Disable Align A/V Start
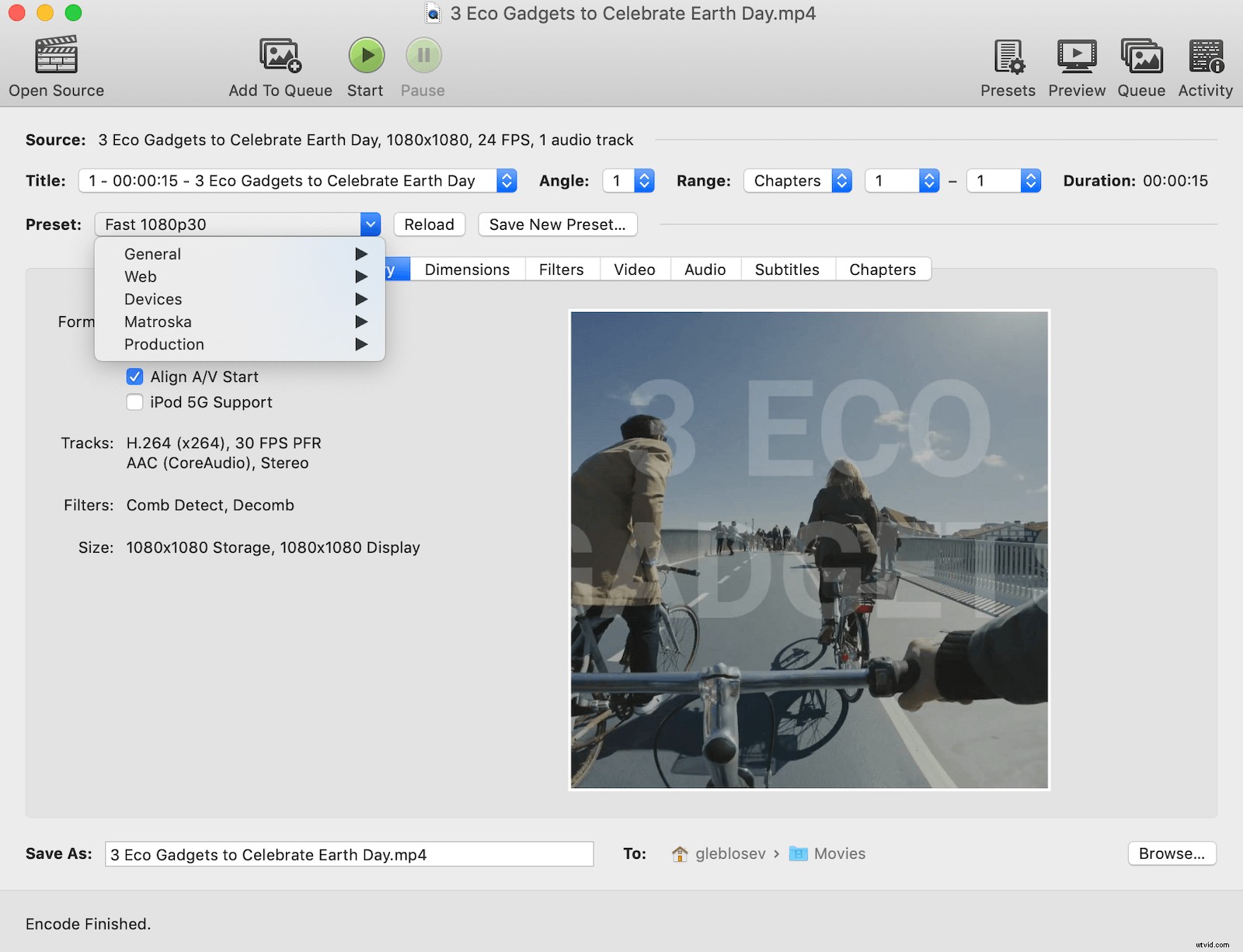This screenshot has width=1243, height=952. [134, 377]
